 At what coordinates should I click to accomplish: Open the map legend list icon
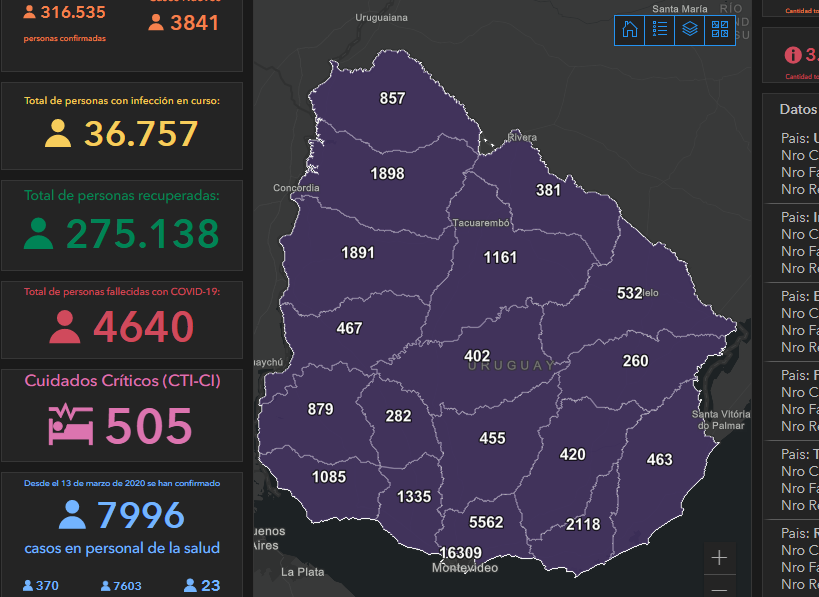[x=660, y=30]
